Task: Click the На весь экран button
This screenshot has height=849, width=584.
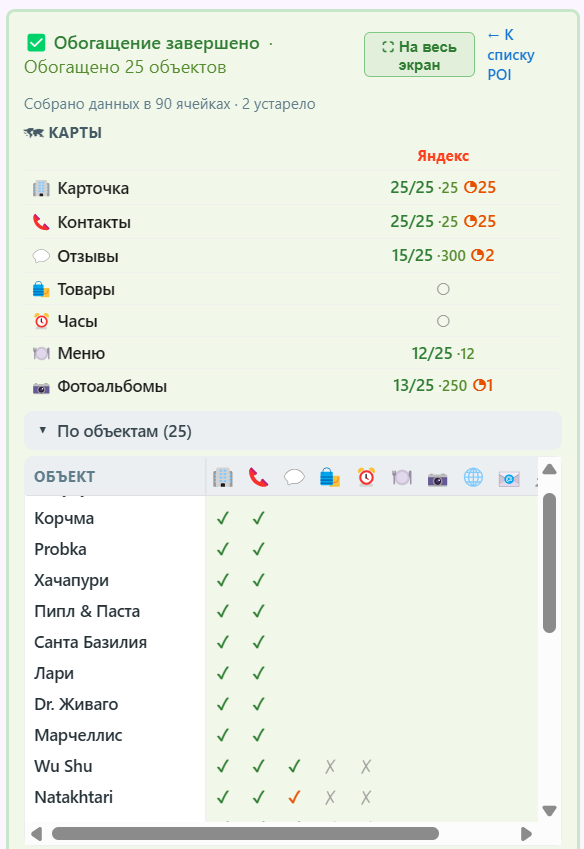Action: (x=419, y=55)
